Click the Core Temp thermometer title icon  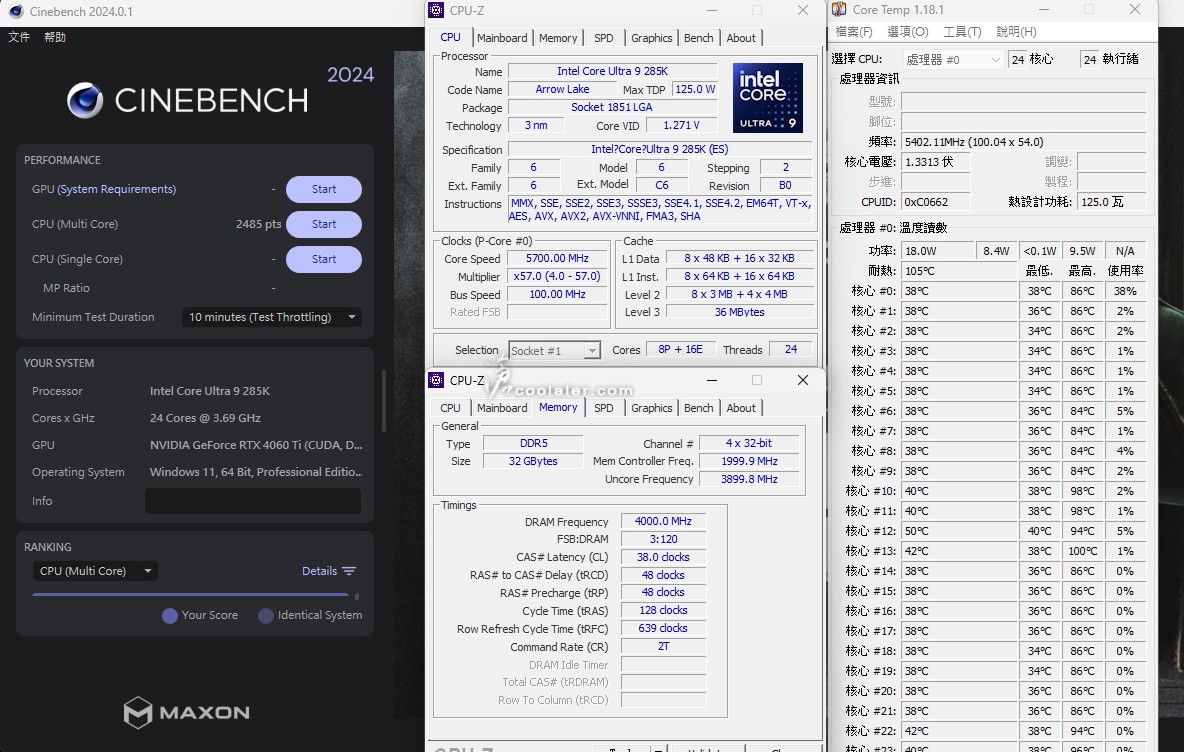pos(839,10)
